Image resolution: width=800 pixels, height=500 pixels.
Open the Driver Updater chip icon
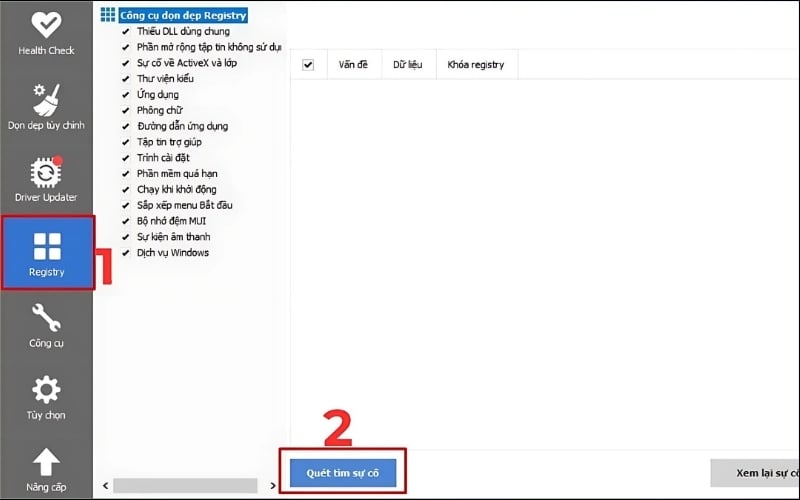click(x=46, y=172)
